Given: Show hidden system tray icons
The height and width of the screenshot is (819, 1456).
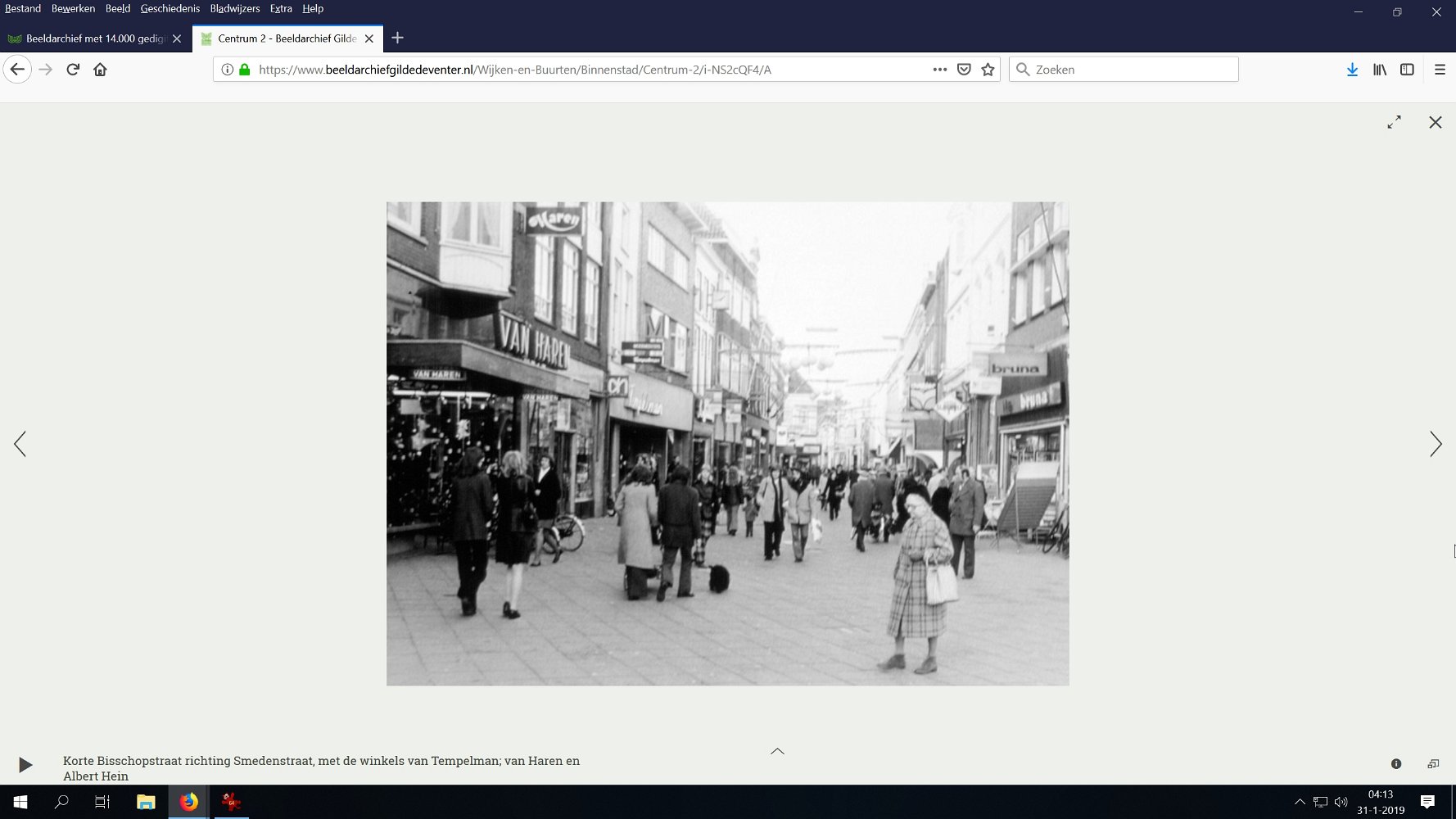Looking at the screenshot, I should tap(1300, 802).
